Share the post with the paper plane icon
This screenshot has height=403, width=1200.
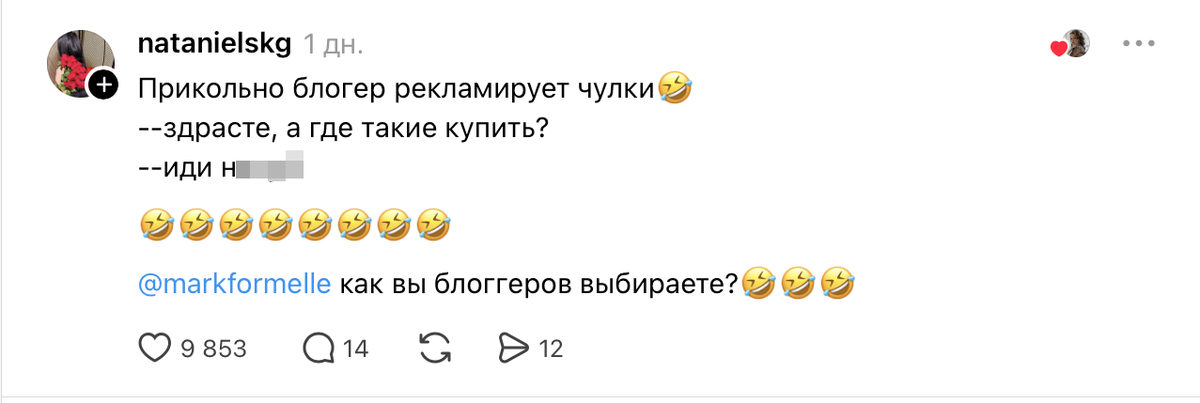512,348
